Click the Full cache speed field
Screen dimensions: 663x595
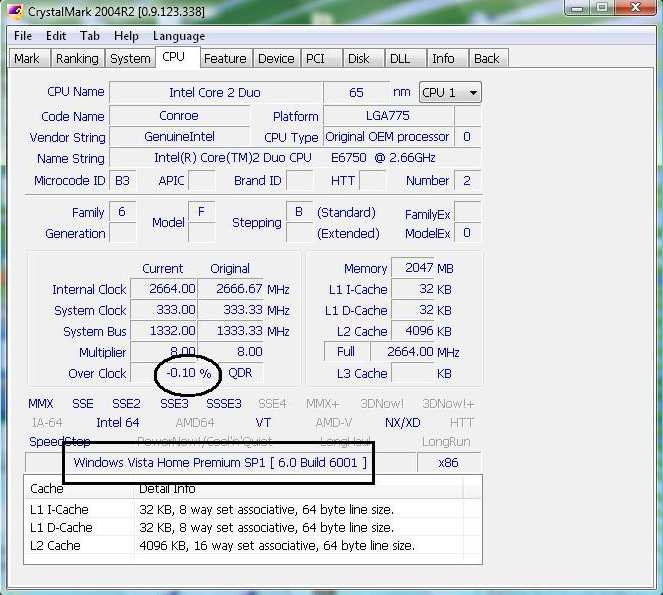(346, 351)
